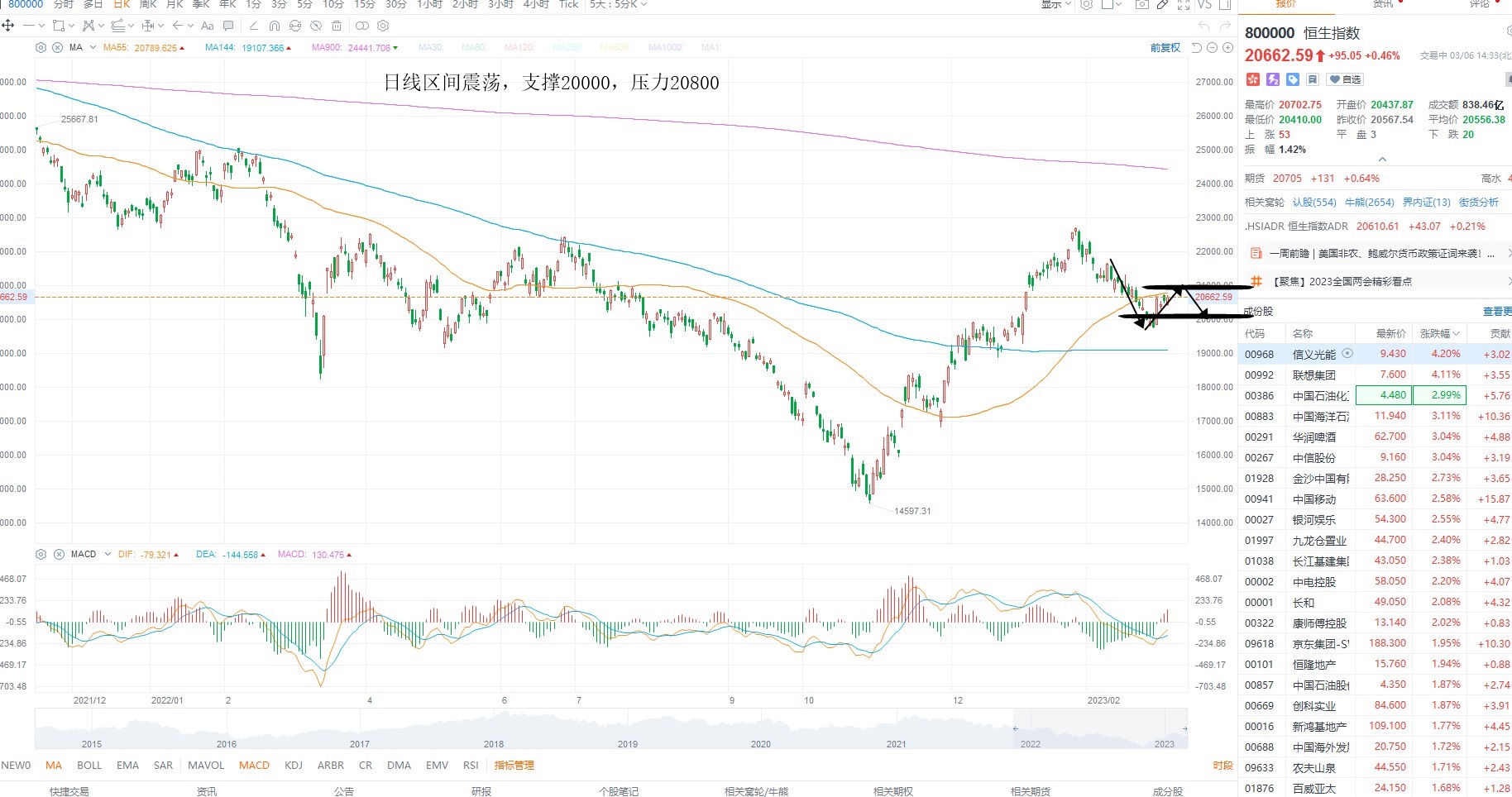Click the 前复权 adjustment button
1512x797 pixels.
(x=1165, y=48)
